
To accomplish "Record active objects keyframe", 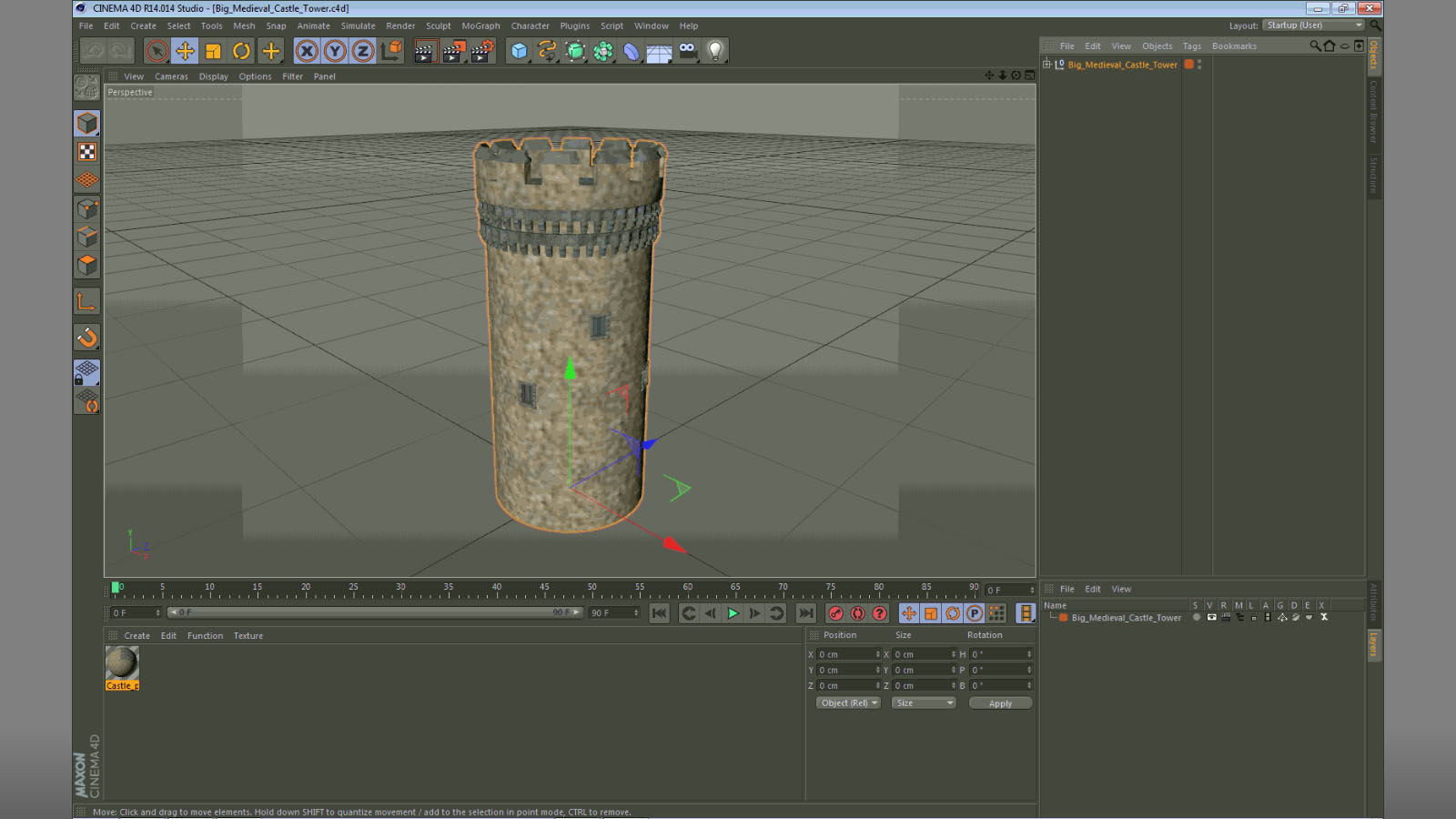I will [835, 613].
